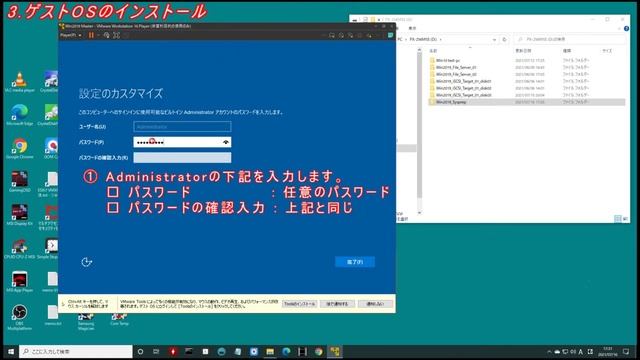
Task: Show hidden system tray icons
Action: coord(549,351)
